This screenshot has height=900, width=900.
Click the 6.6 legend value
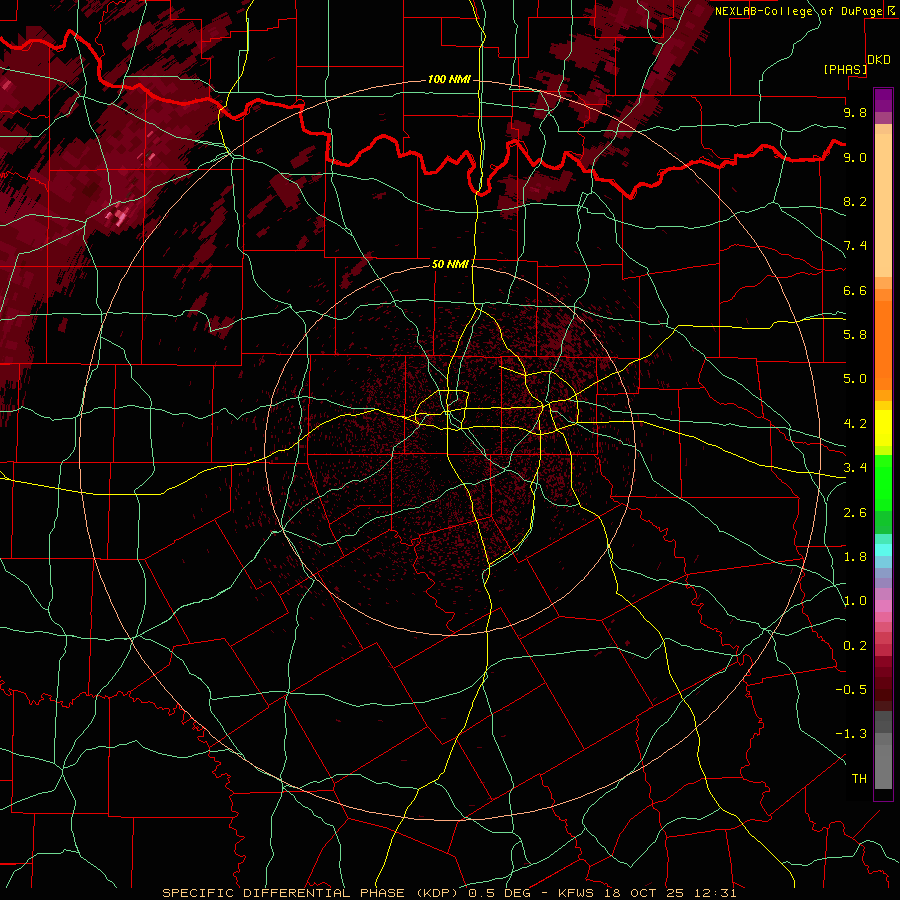[x=855, y=290]
